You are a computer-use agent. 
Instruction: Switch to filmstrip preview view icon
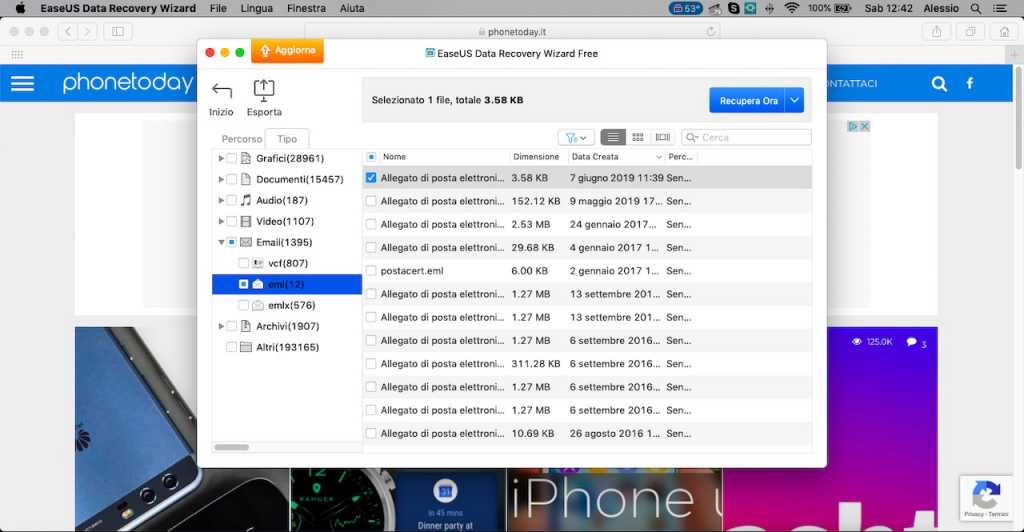[662, 137]
